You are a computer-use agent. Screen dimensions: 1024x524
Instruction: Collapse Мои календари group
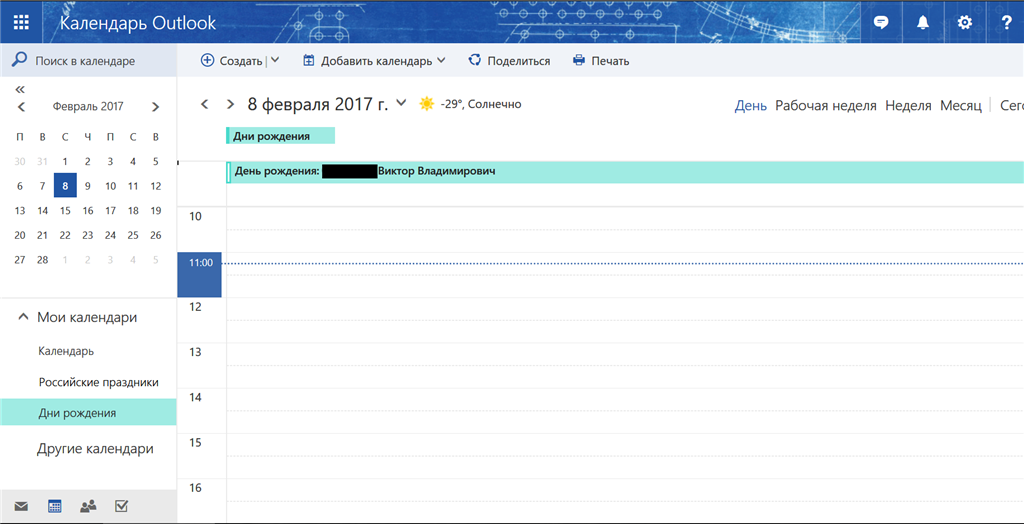(24, 318)
